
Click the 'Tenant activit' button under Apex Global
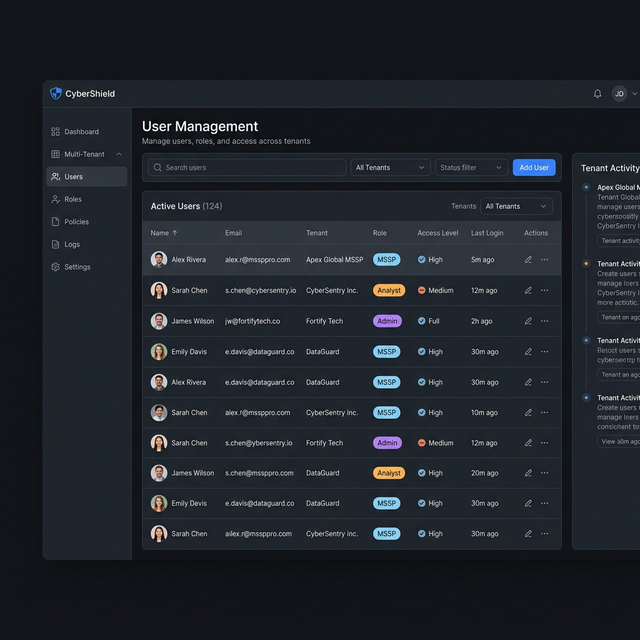click(619, 240)
